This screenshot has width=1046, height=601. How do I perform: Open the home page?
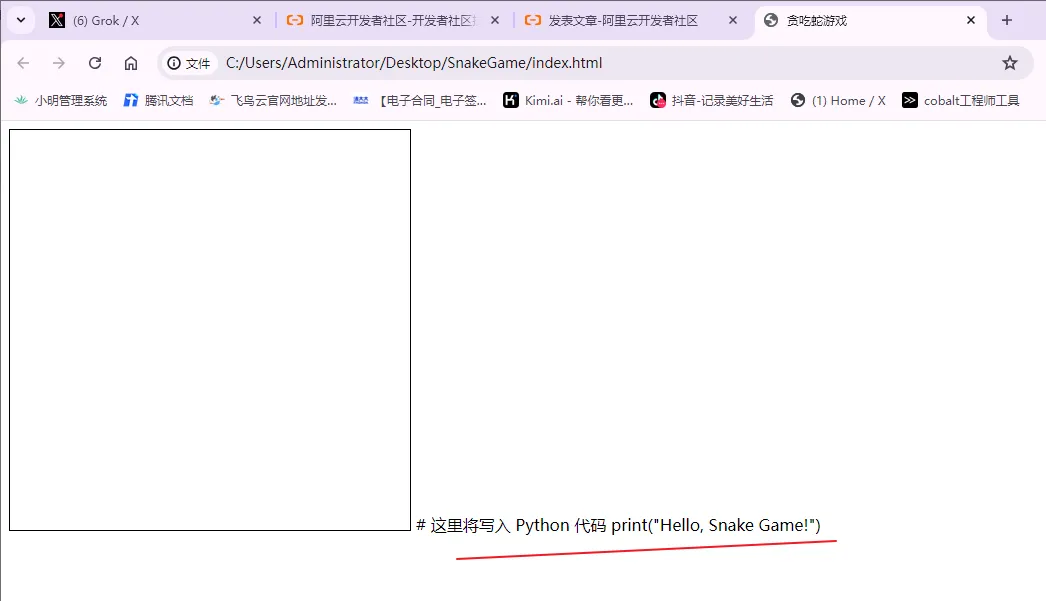[131, 63]
